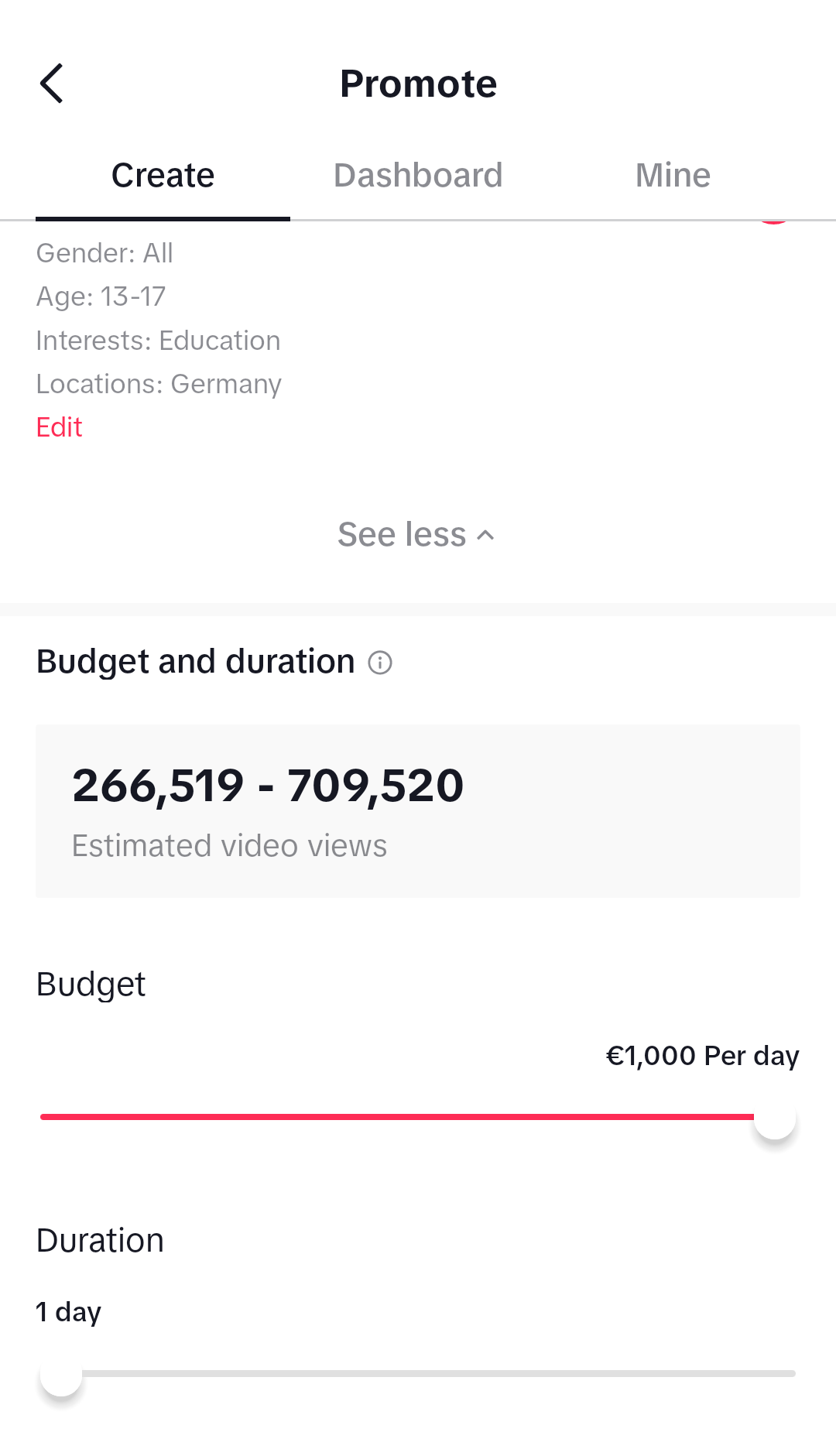Click the middle of the red Budget track

click(x=397, y=1117)
